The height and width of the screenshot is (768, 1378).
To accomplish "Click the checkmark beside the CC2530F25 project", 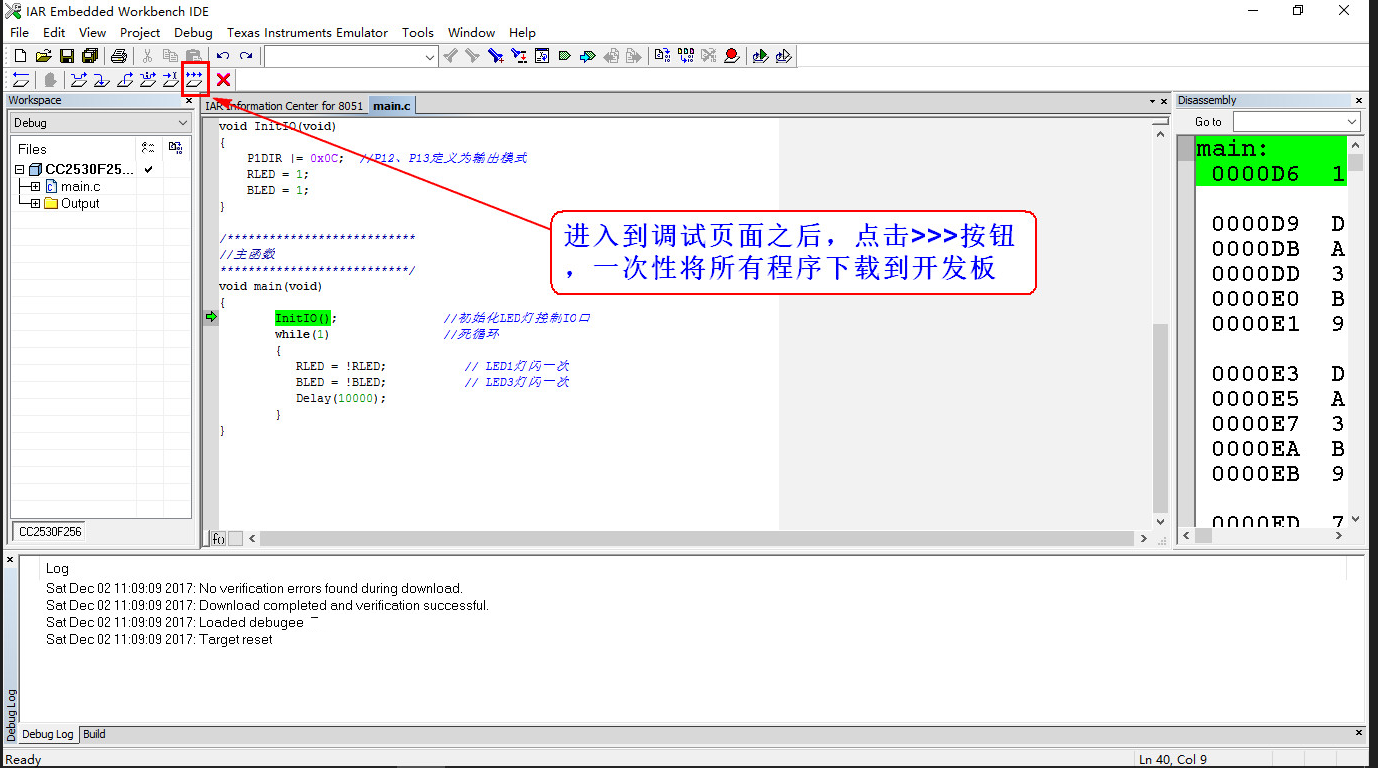I will 148,170.
